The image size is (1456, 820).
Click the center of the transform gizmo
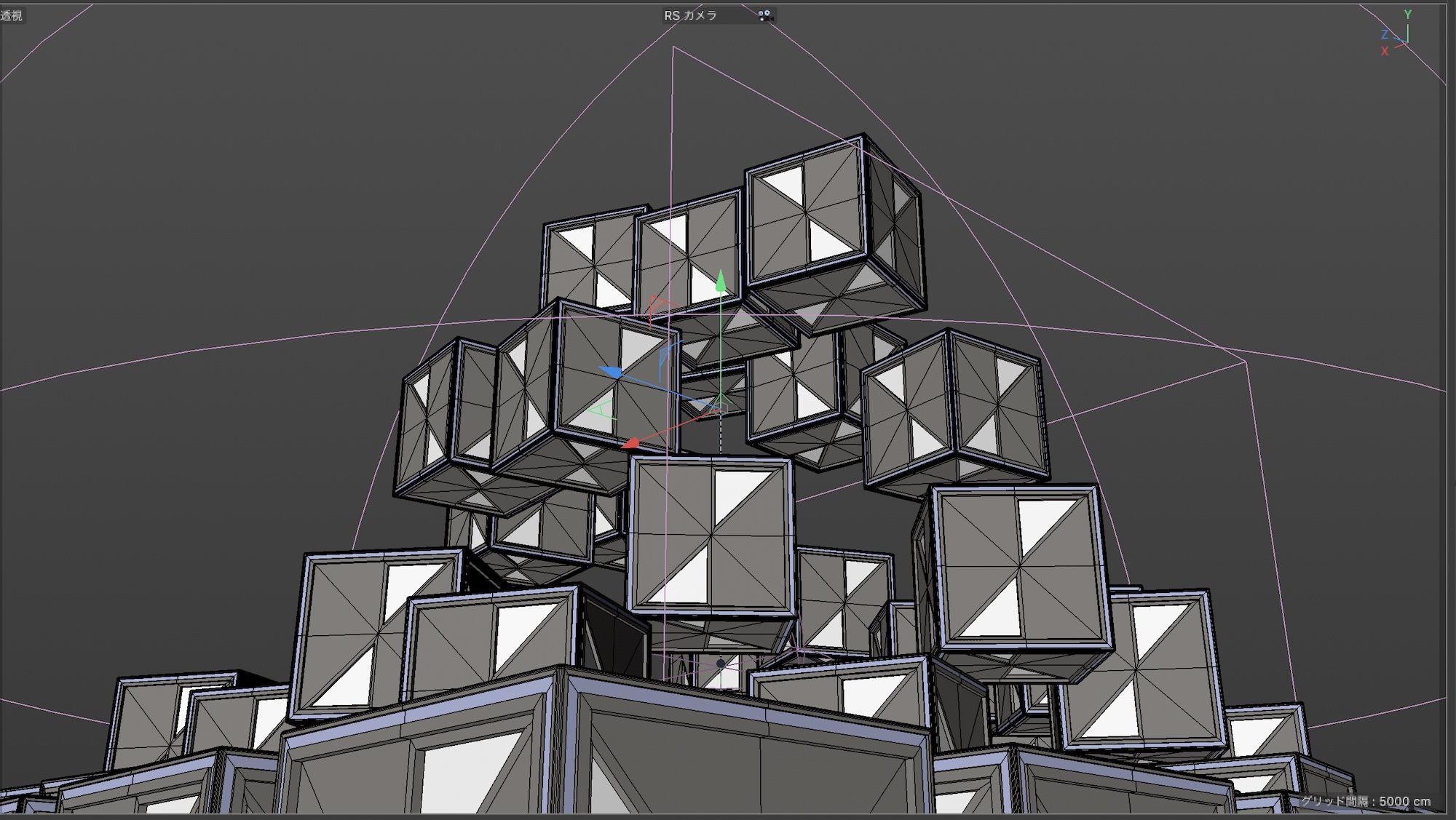coord(719,407)
